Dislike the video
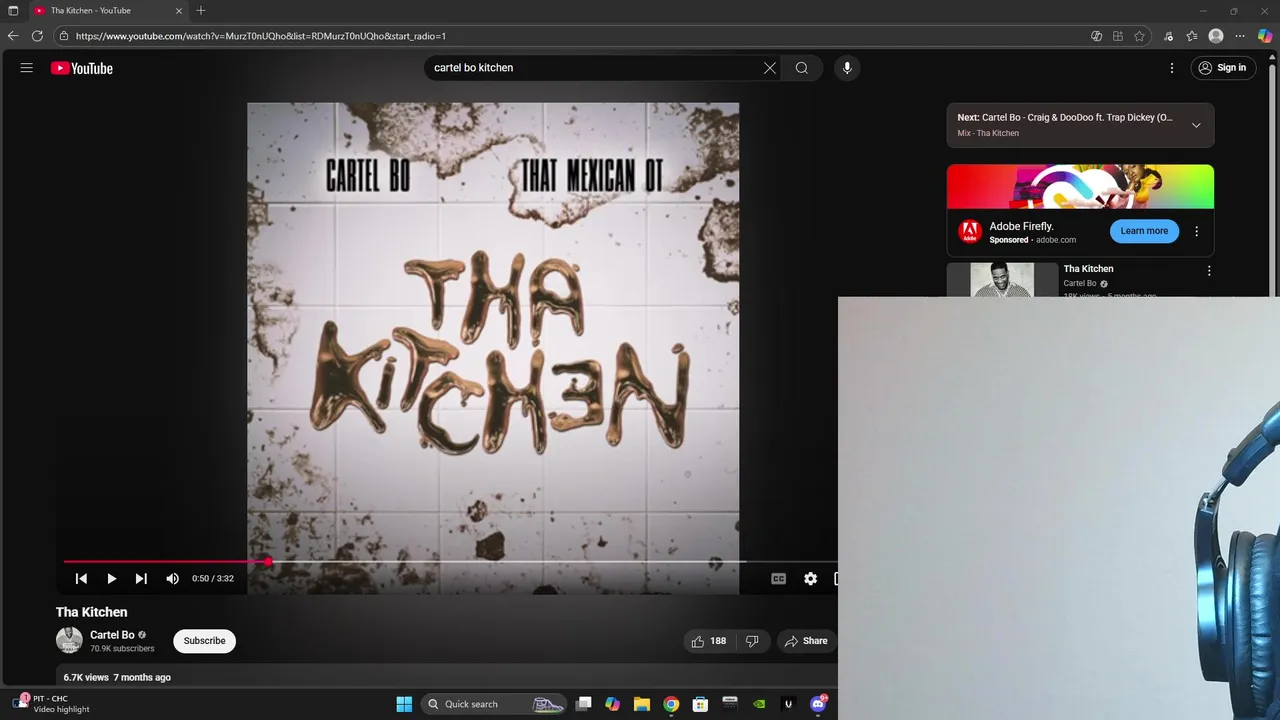The height and width of the screenshot is (720, 1280). [x=752, y=641]
